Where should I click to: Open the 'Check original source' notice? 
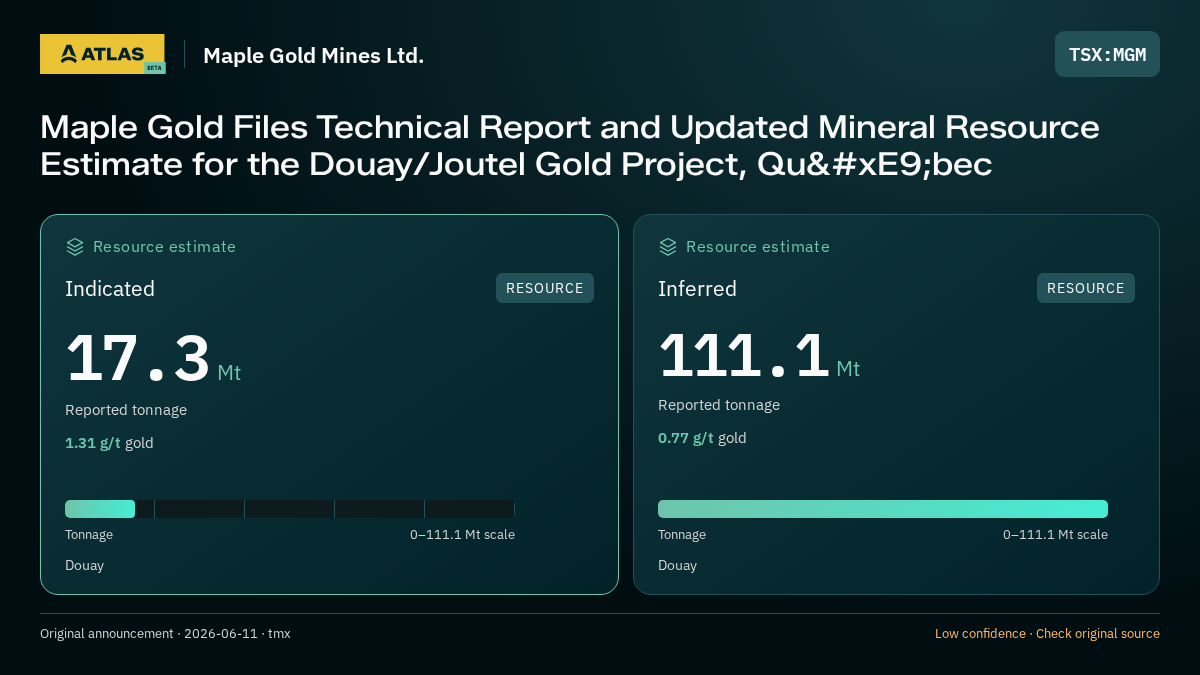pyautogui.click(x=1097, y=634)
